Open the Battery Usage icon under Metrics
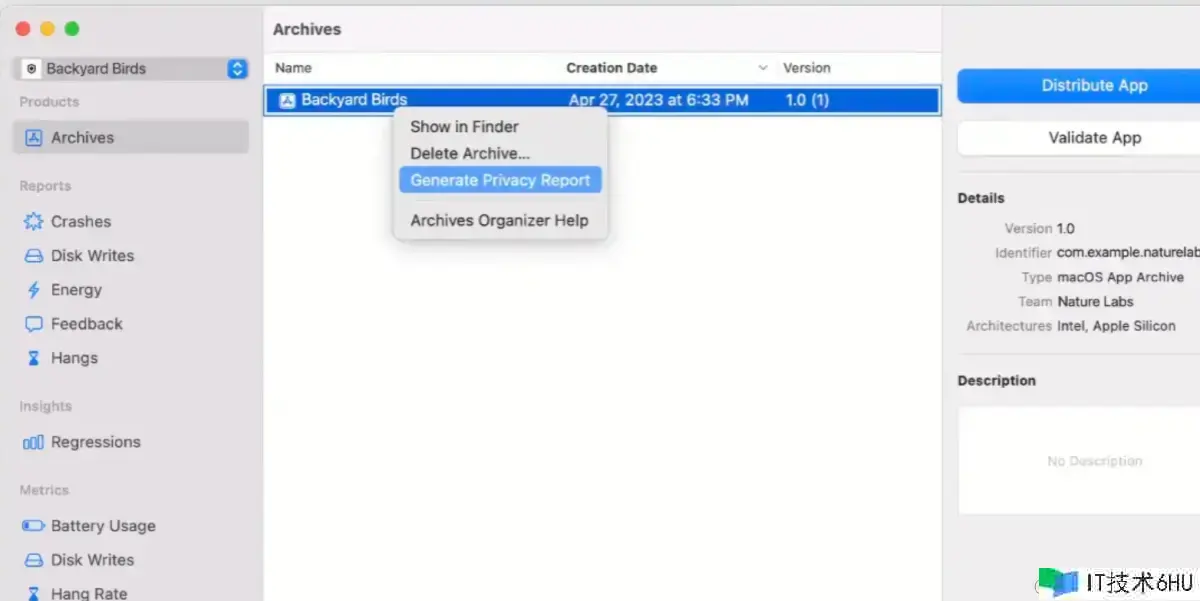Image resolution: width=1200 pixels, height=601 pixels. [x=34, y=526]
